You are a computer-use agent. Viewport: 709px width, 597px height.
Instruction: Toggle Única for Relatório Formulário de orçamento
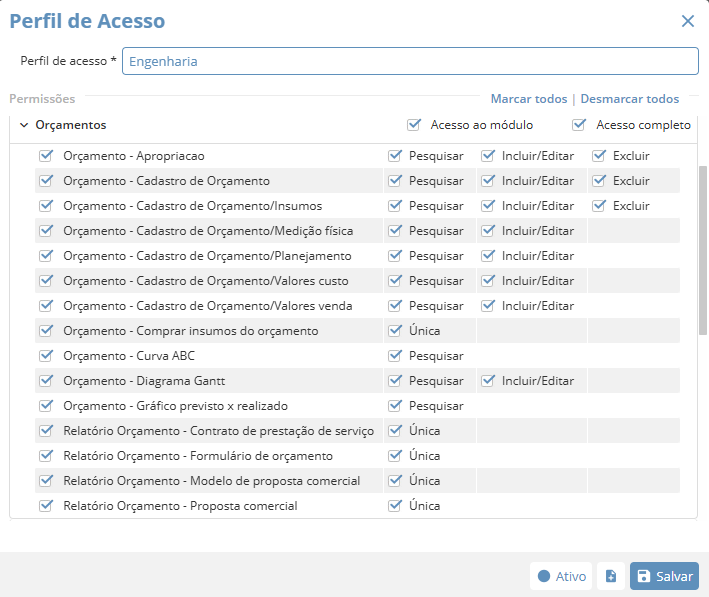(x=395, y=456)
